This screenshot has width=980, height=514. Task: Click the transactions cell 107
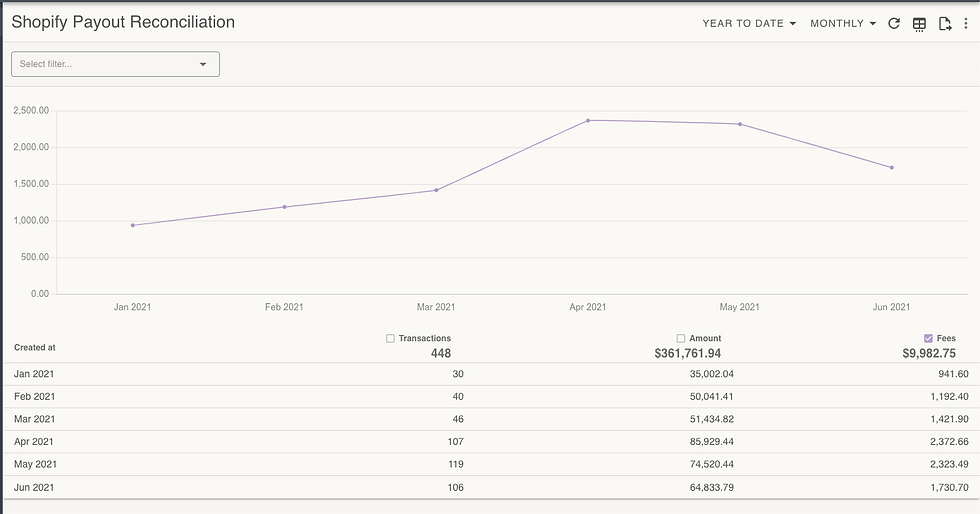point(456,441)
